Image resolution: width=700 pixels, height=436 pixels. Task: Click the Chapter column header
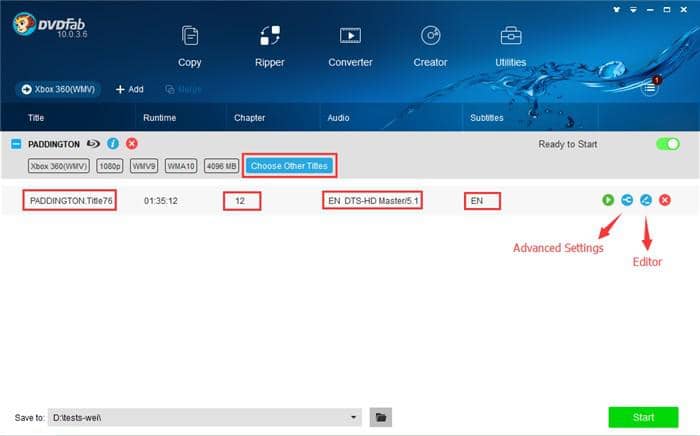click(250, 118)
